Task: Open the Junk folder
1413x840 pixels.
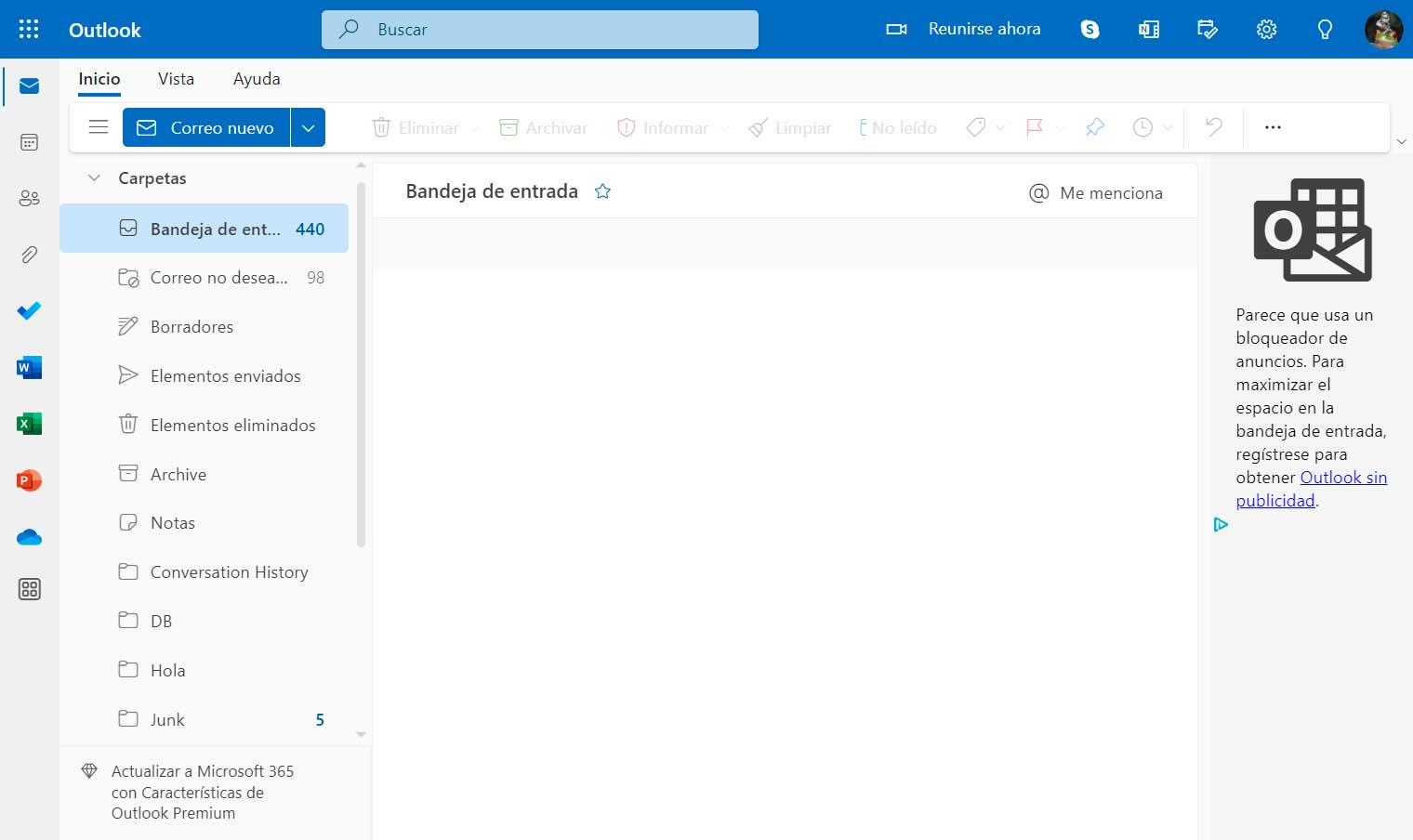Action: (205, 720)
